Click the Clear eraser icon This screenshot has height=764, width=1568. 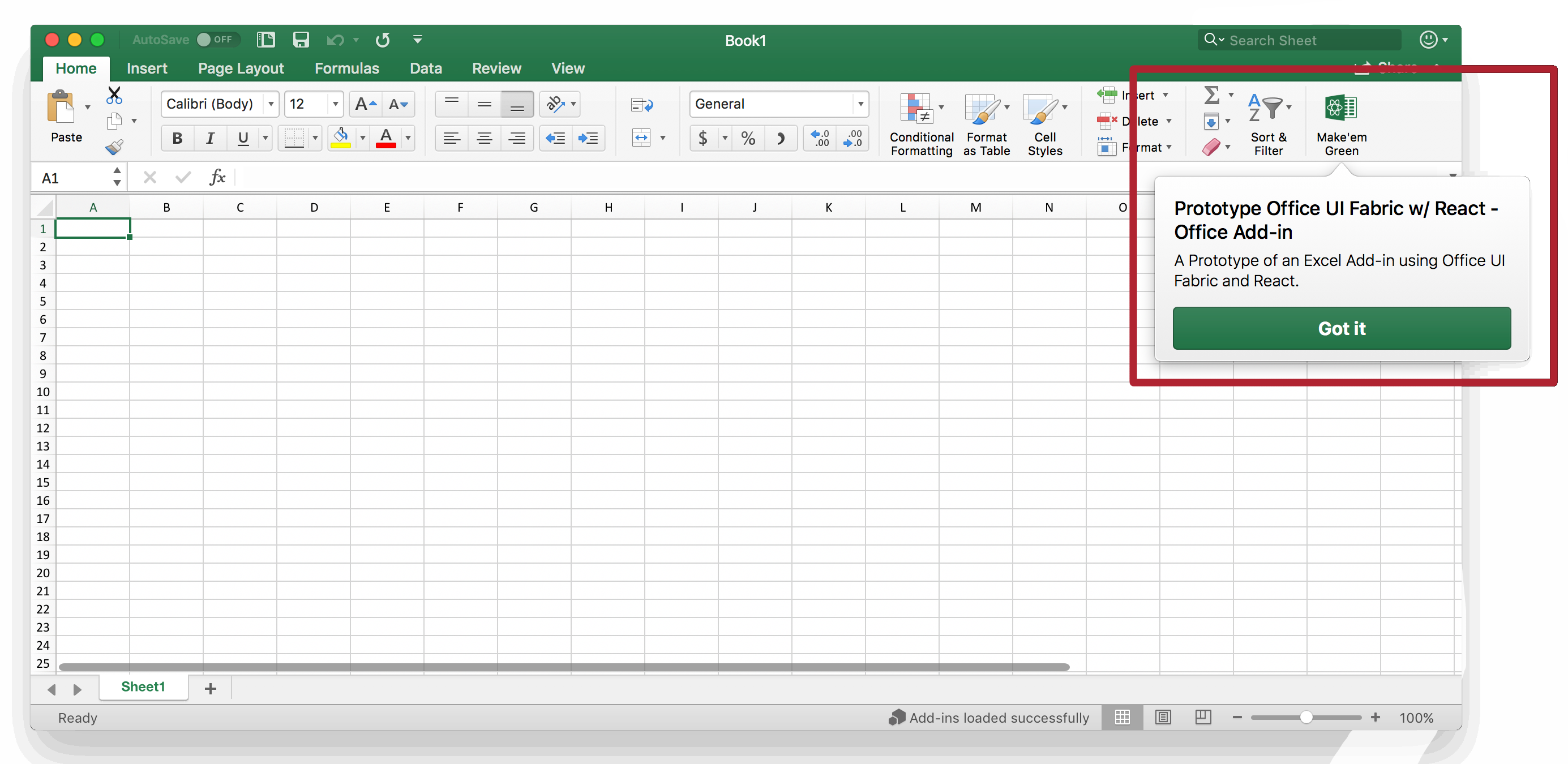[1211, 147]
